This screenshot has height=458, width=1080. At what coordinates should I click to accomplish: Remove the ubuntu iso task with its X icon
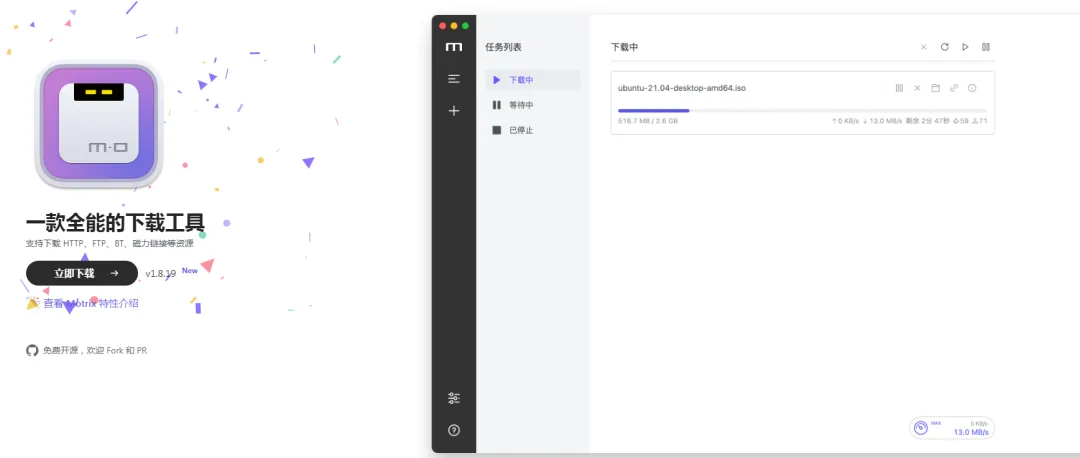[917, 88]
